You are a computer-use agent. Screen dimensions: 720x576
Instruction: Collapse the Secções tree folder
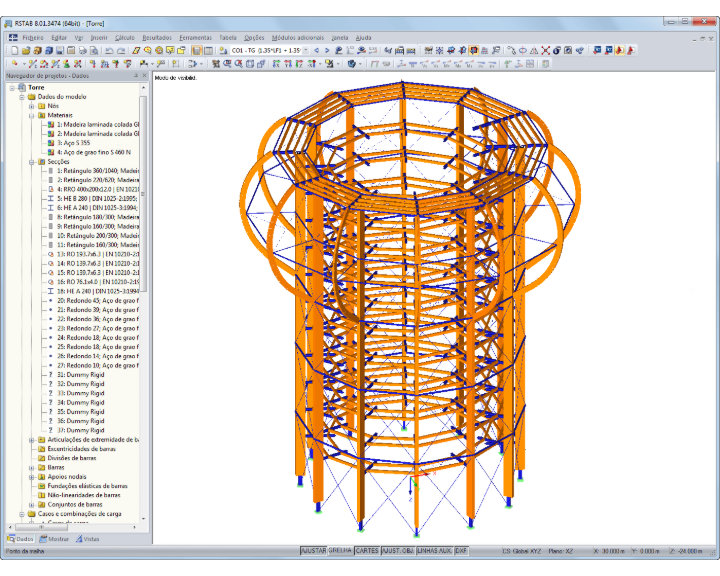tap(32, 162)
